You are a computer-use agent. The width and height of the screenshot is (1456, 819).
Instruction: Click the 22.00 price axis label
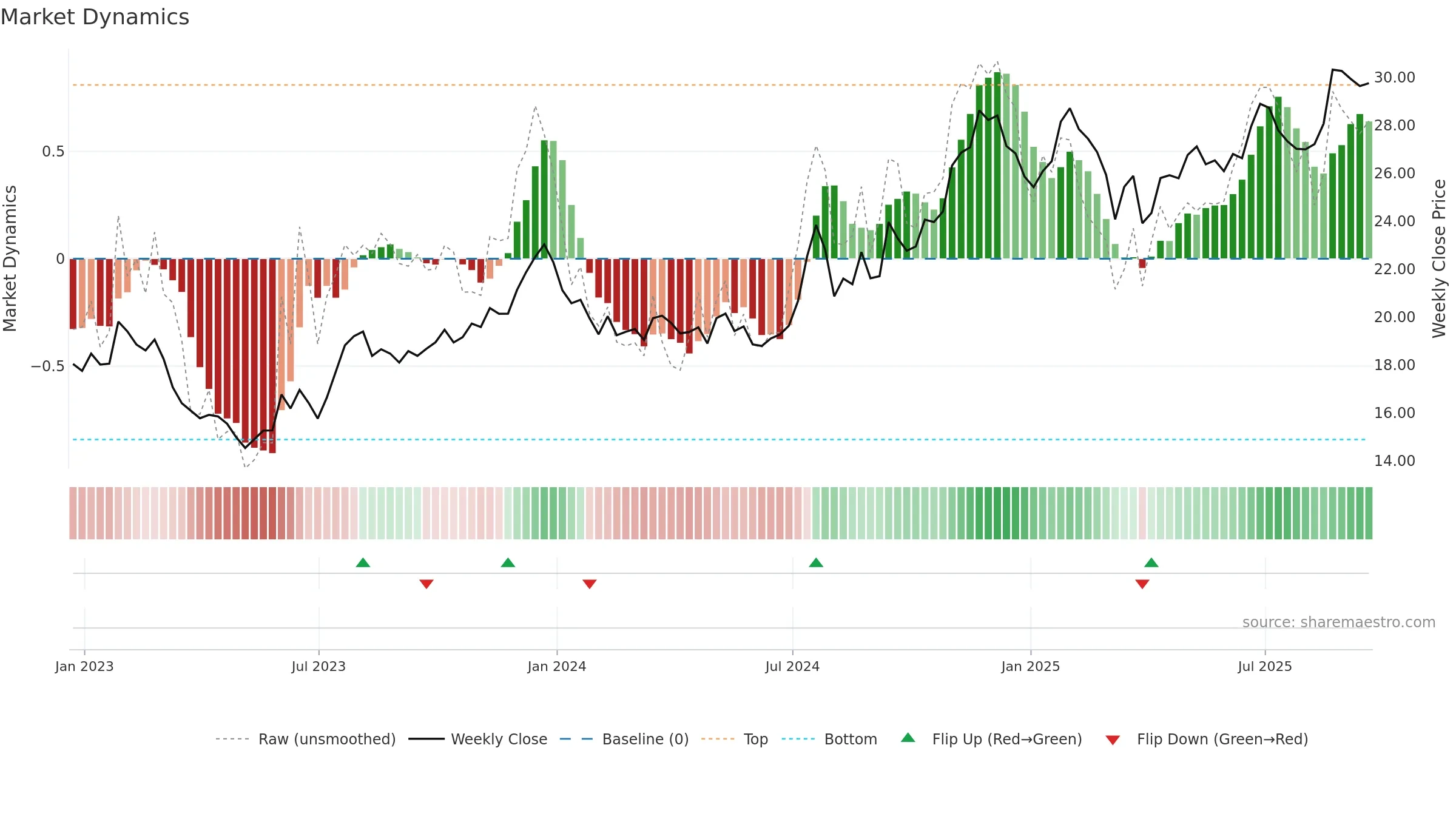[1395, 269]
